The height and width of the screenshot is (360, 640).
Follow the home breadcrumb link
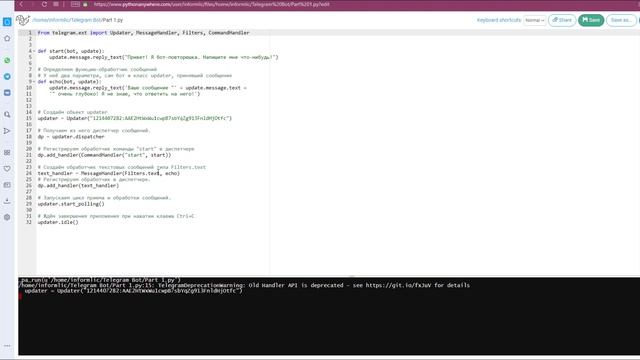tap(40, 20)
